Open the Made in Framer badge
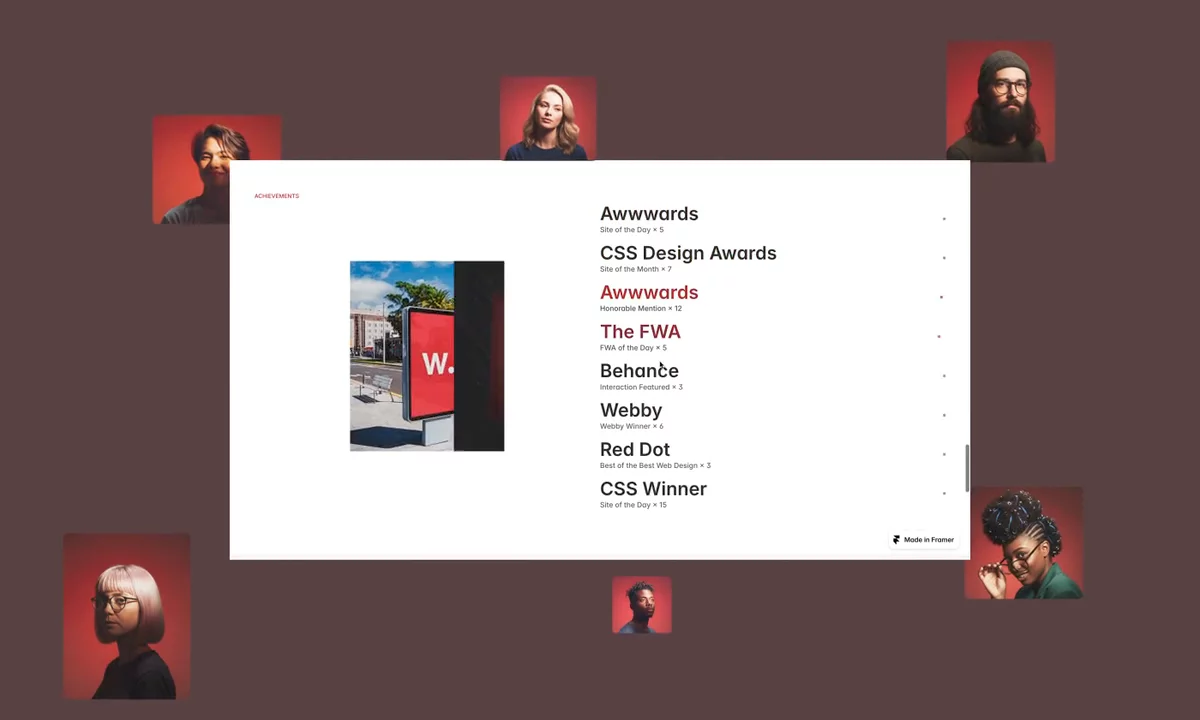 click(924, 540)
